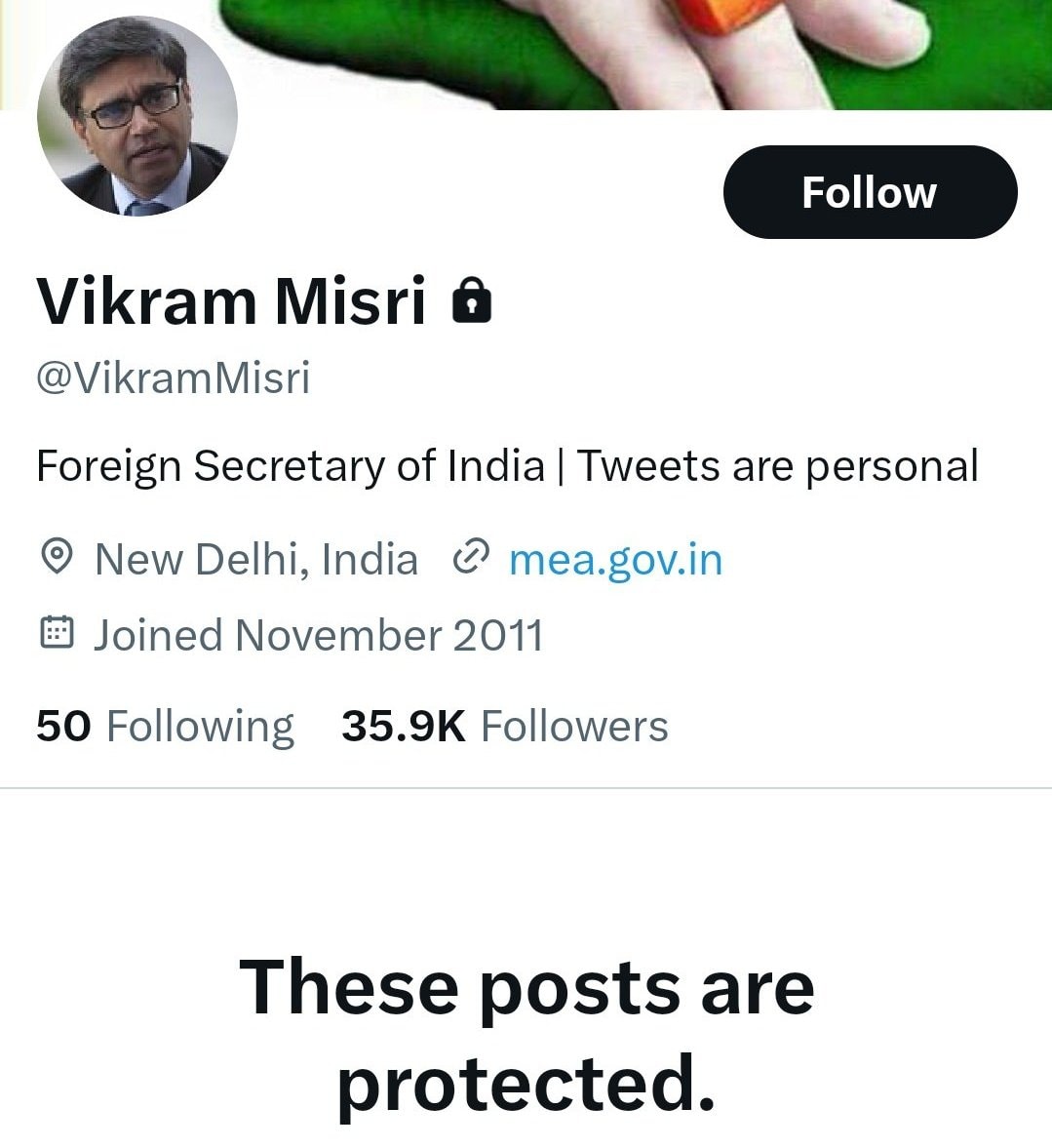View the 50 Following list
The width and height of the screenshot is (1052, 1148).
tap(165, 727)
